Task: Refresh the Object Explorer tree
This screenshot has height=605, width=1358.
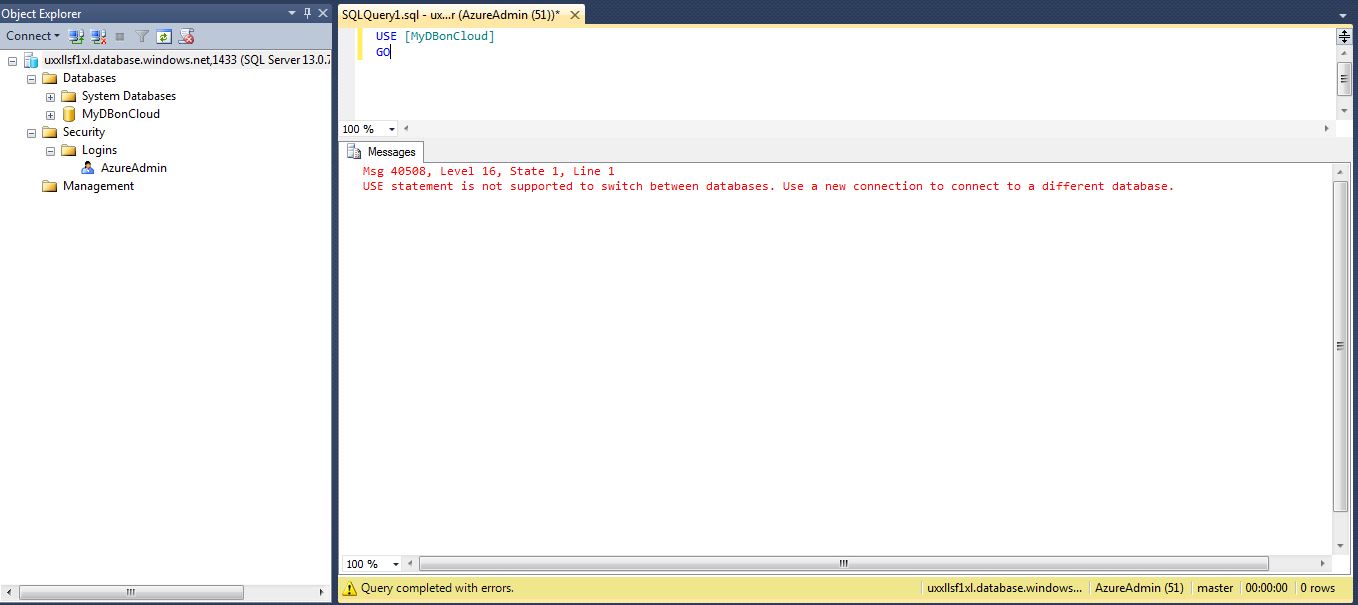Action: (x=165, y=36)
